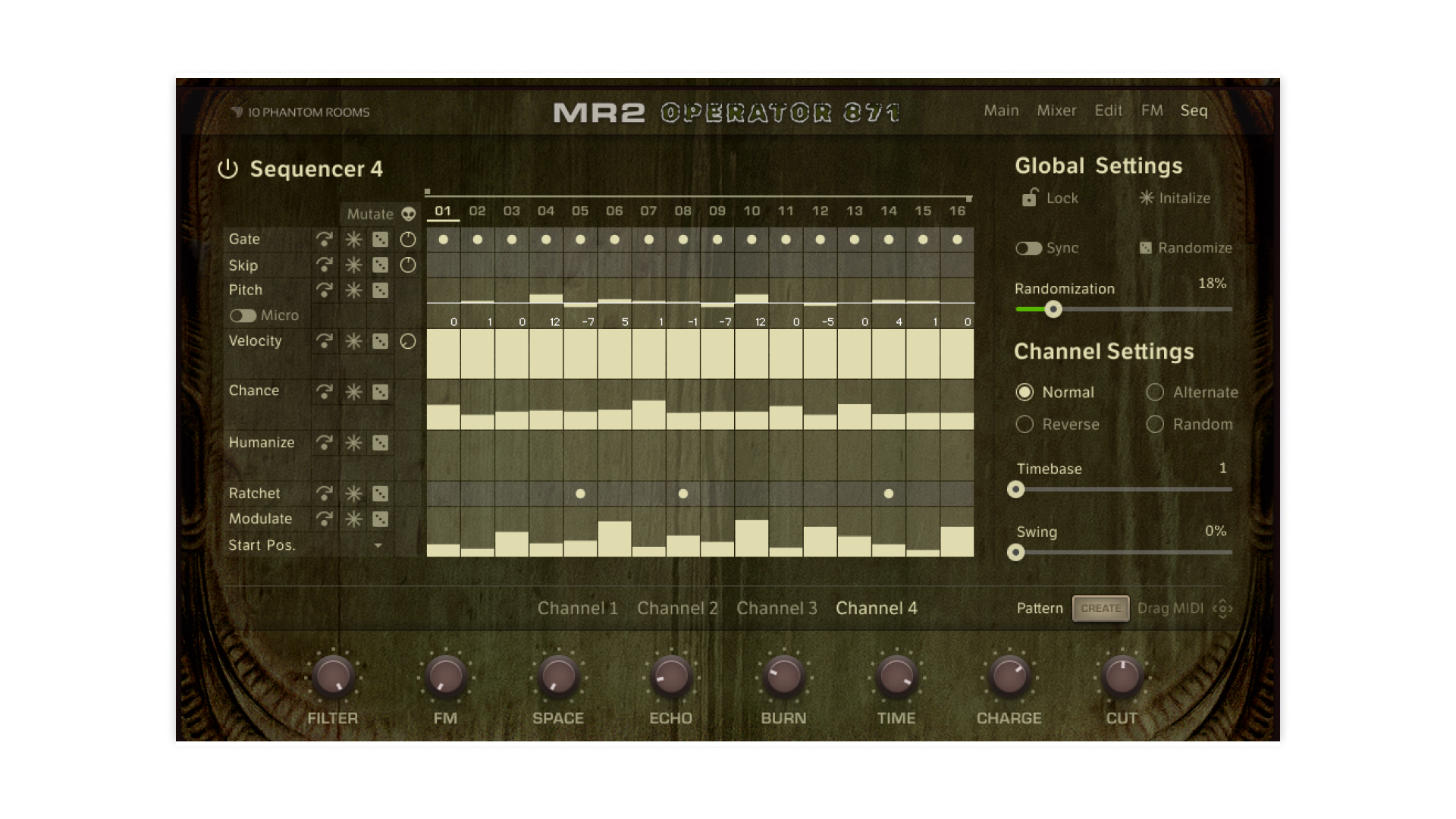Enable the Micro pitch toggle
This screenshot has height=819, width=1456.
point(243,315)
